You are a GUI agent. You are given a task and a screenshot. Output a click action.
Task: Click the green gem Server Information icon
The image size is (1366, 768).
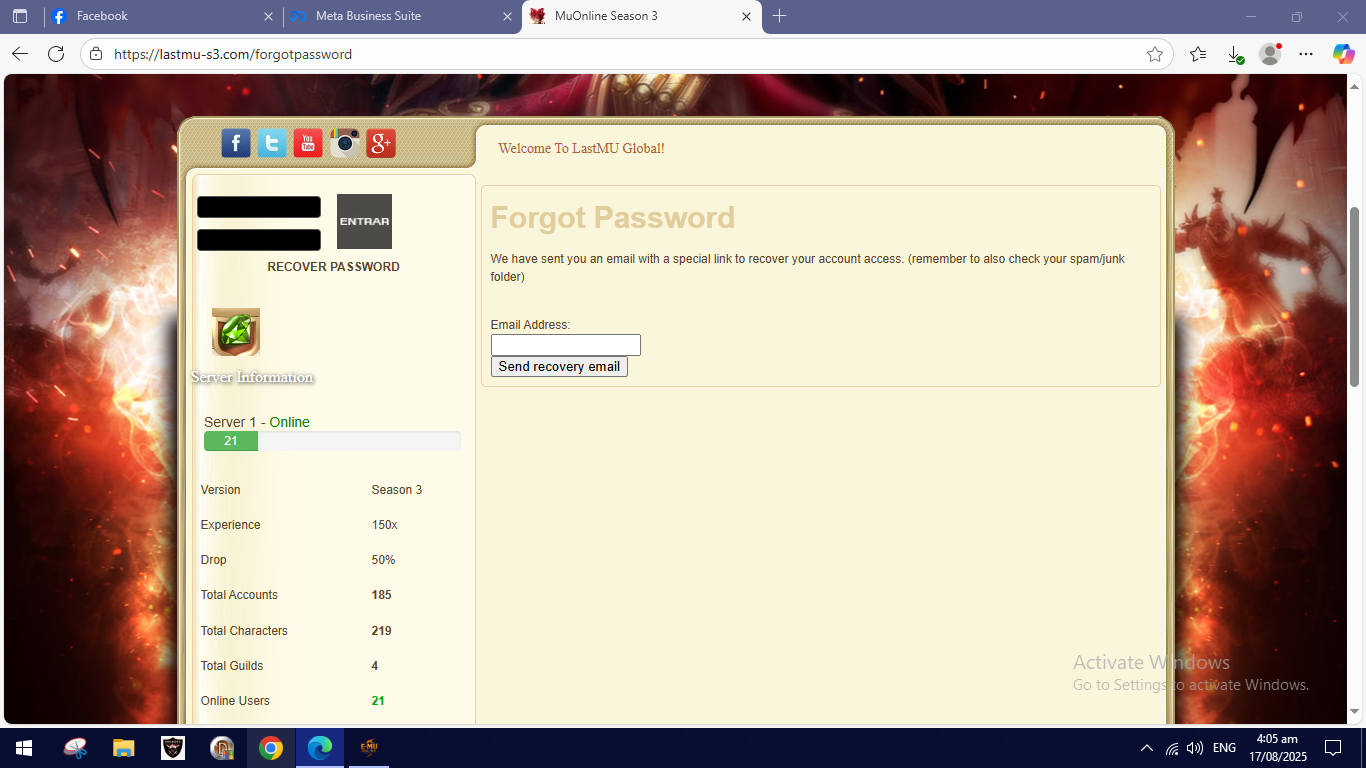pos(236,332)
